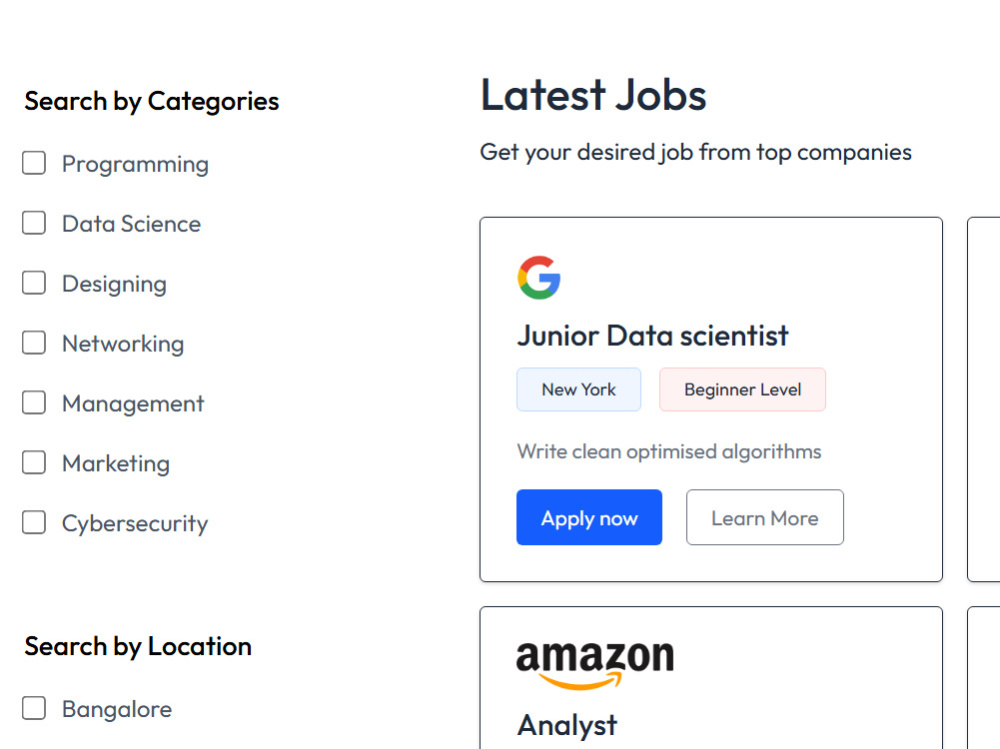Check the Programming category checkbox
The height and width of the screenshot is (749, 1000).
(x=34, y=163)
